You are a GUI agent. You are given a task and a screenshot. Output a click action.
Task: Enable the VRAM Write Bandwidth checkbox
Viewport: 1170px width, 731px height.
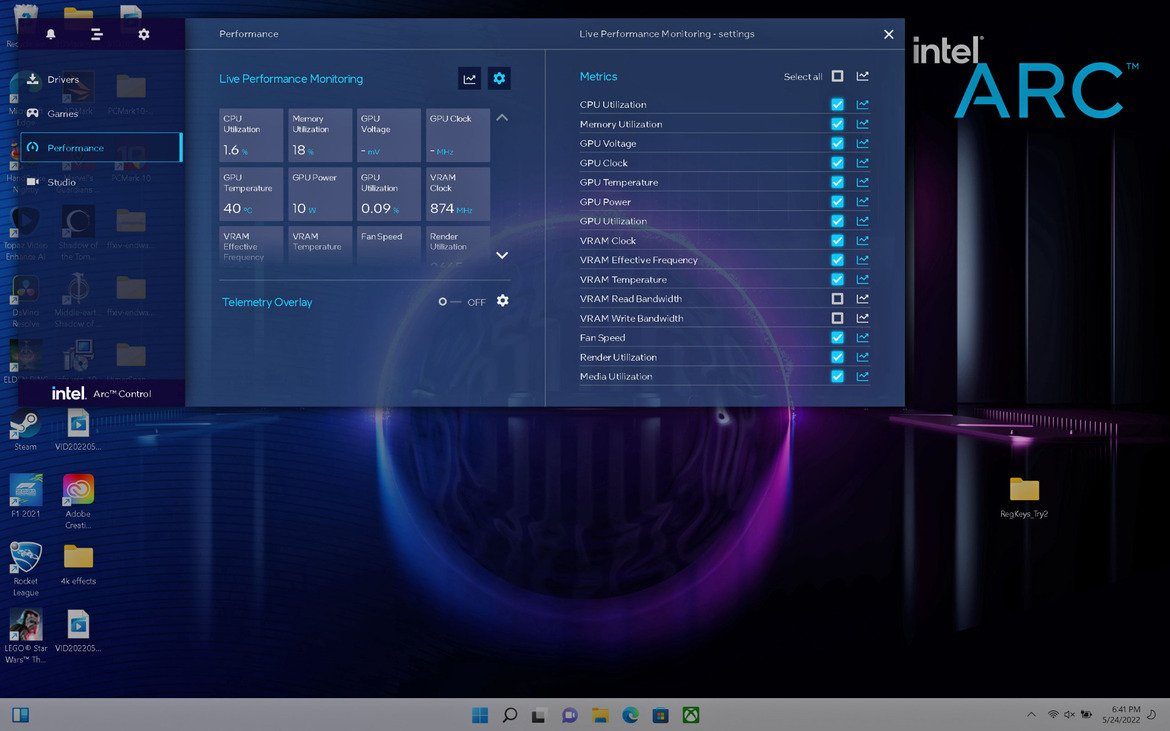click(837, 318)
